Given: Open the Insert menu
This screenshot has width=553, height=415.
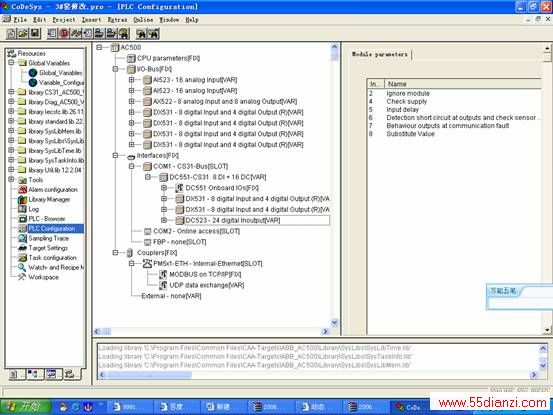Looking at the screenshot, I should (91, 20).
